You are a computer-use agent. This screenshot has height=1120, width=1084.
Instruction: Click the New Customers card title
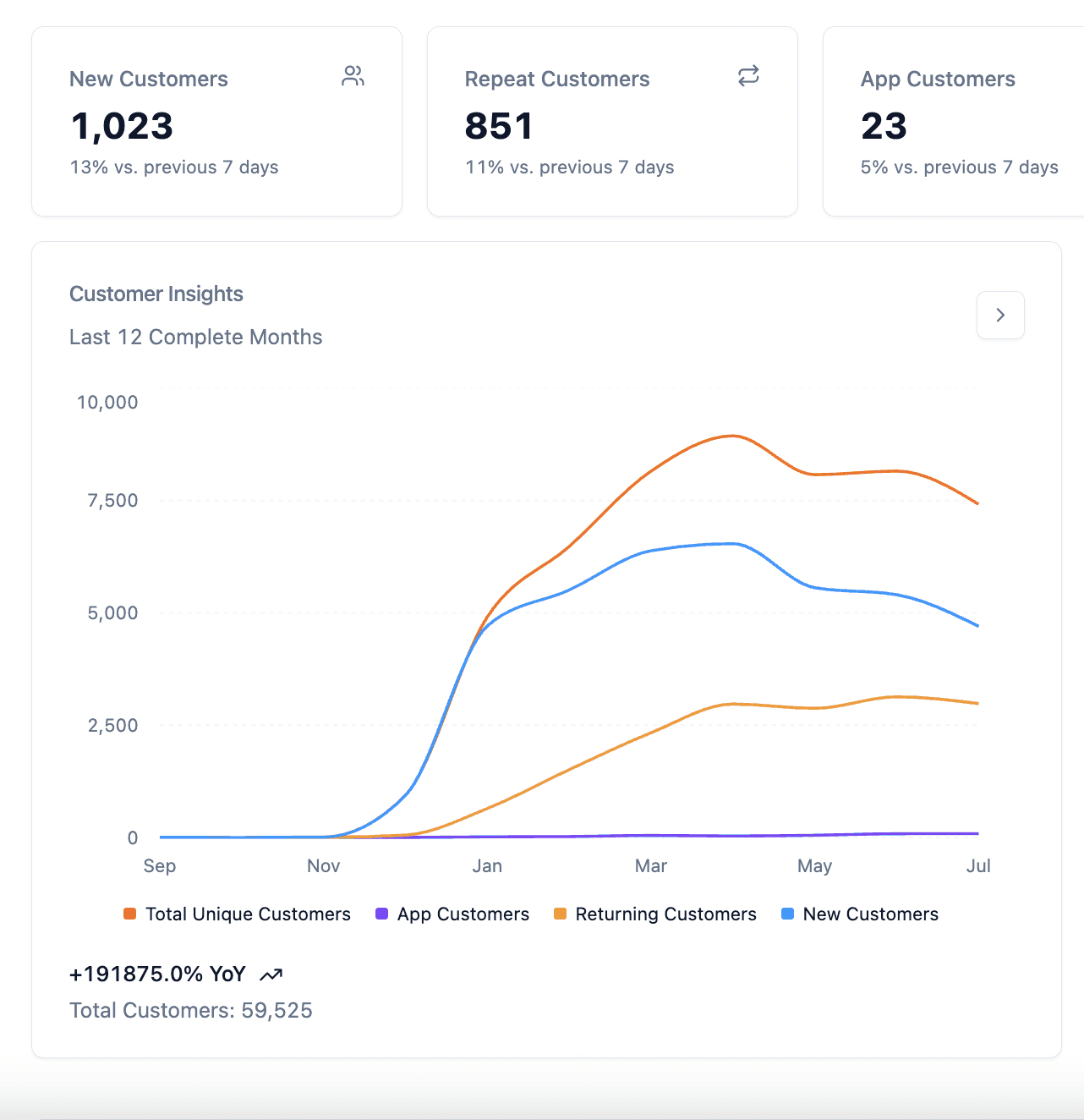pyautogui.click(x=149, y=79)
